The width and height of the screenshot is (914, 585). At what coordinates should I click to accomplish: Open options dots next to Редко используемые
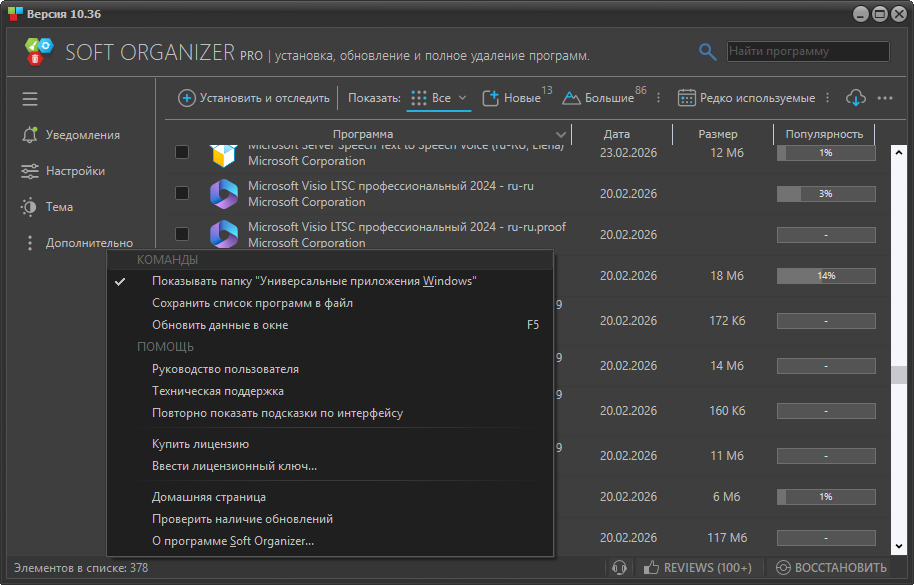[828, 98]
